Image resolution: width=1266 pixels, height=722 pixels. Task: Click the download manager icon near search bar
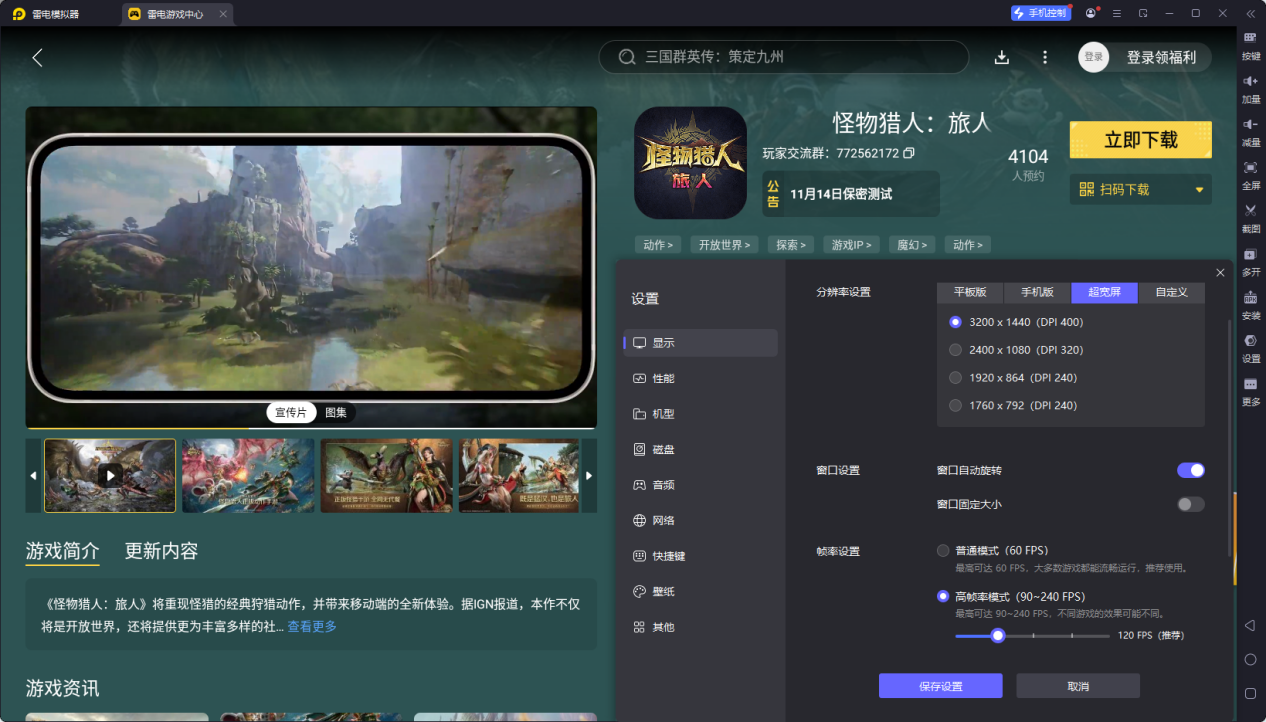click(1002, 57)
